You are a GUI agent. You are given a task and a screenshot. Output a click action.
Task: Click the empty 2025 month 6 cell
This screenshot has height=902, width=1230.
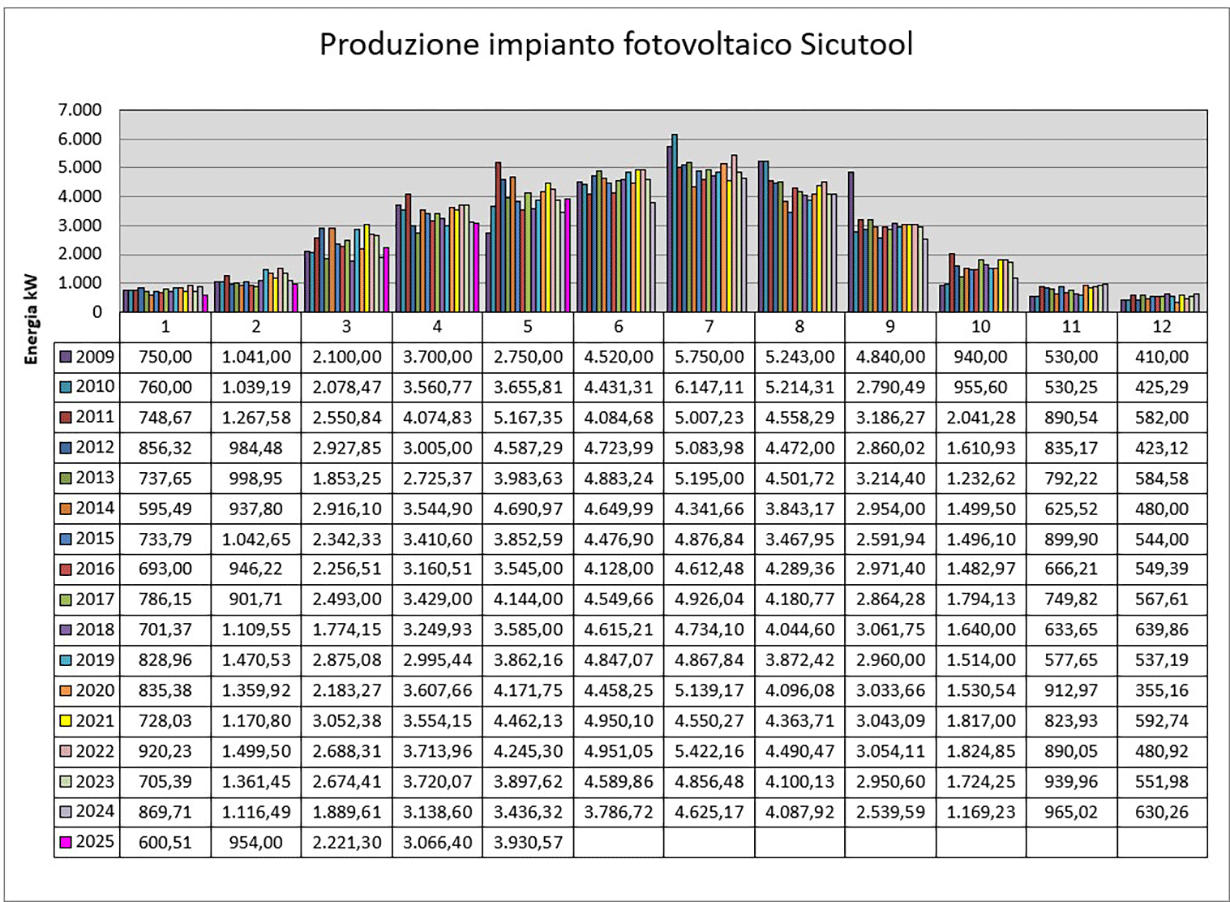(618, 843)
